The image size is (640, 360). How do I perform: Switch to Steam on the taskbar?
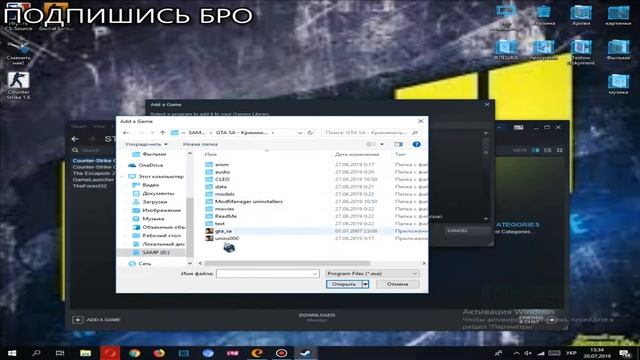tap(305, 353)
